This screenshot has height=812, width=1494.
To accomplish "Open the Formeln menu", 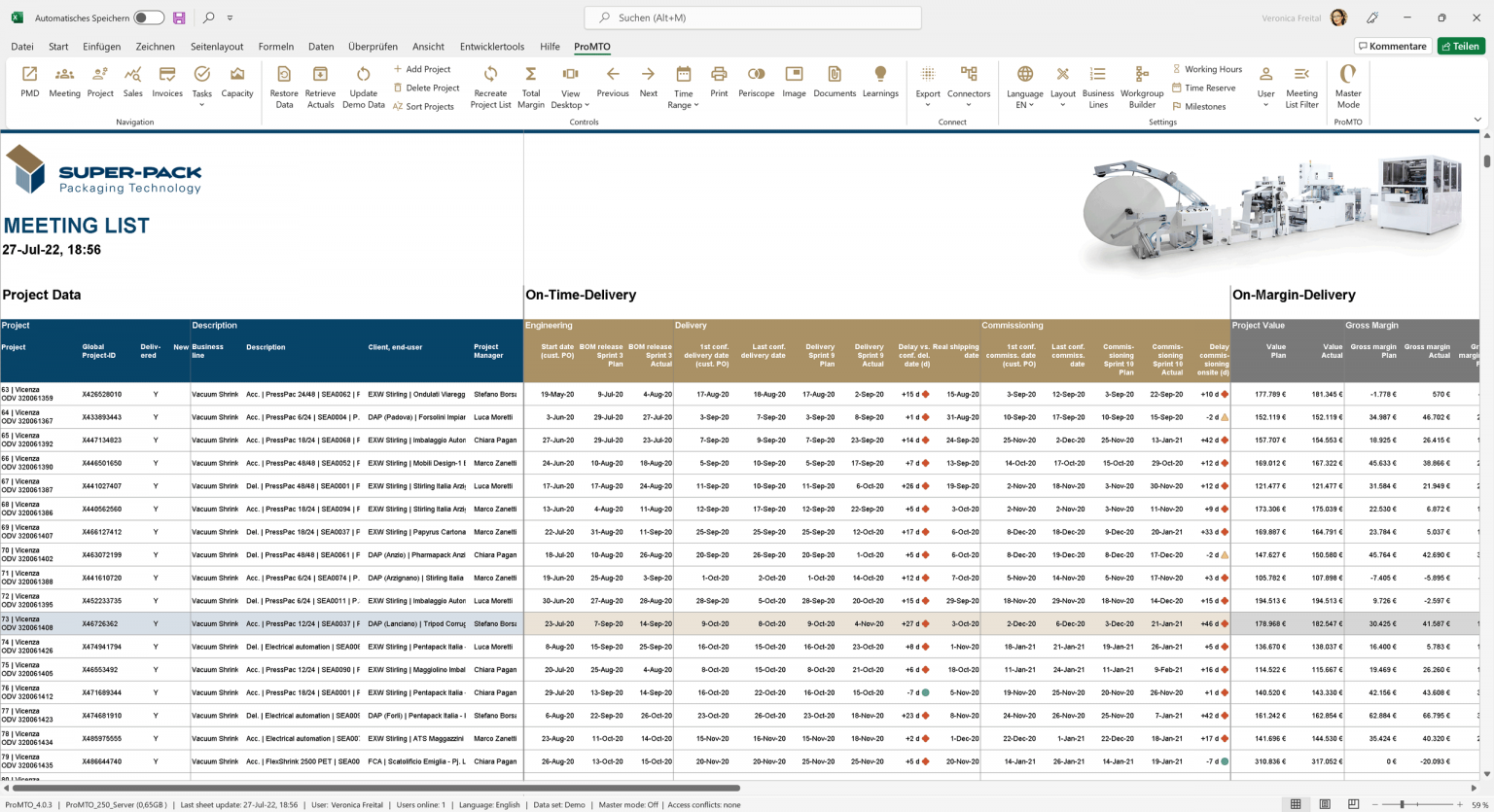I will pos(276,46).
